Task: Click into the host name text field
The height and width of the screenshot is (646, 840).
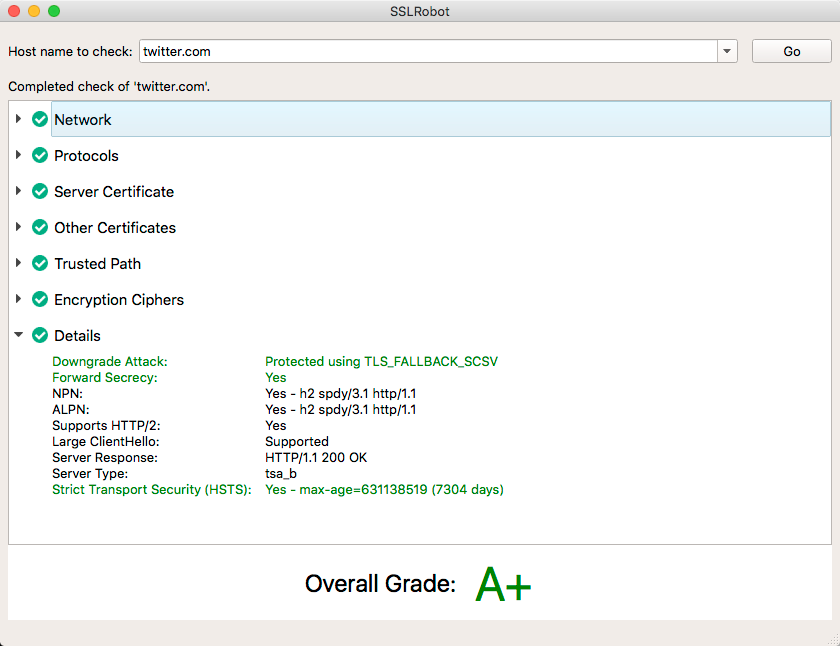Action: pos(427,51)
